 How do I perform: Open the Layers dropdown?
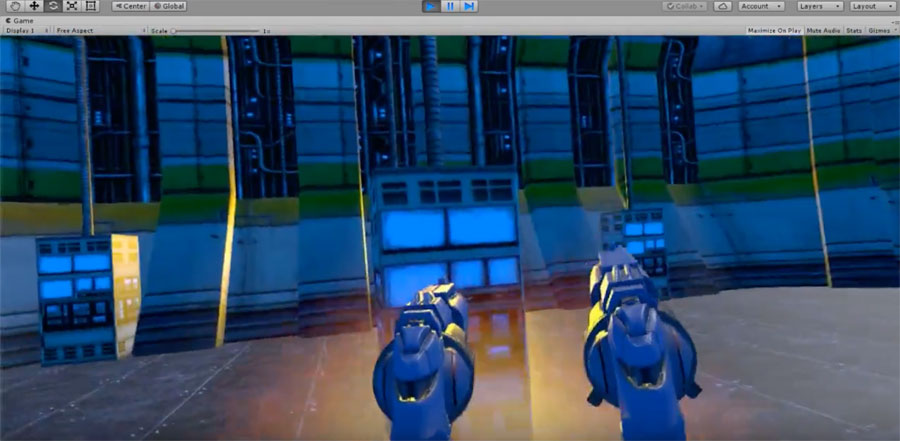point(820,6)
